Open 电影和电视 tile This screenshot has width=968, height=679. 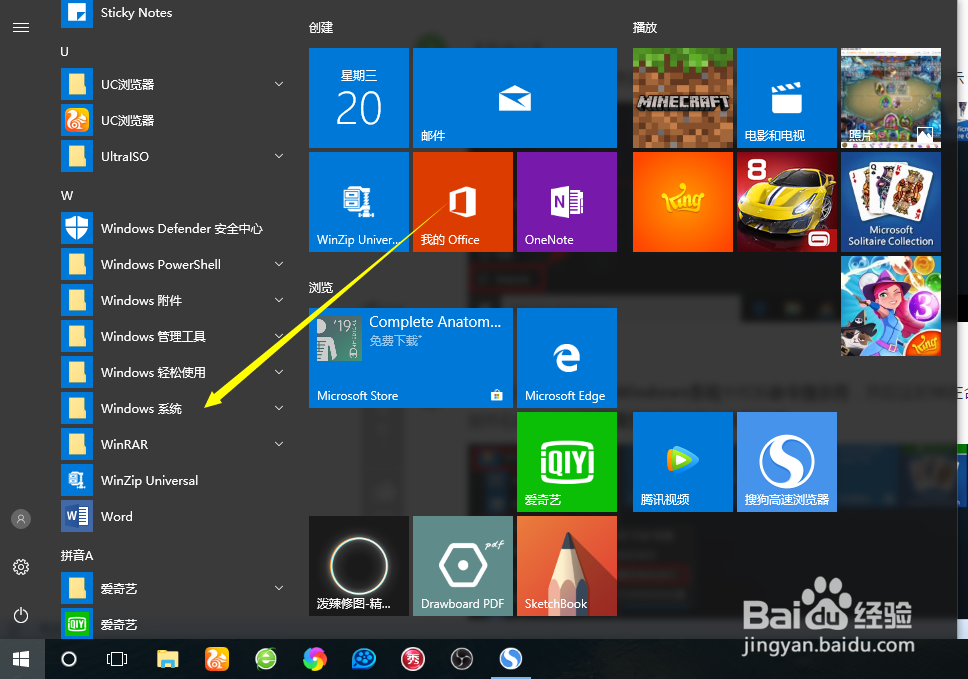[x=787, y=98]
